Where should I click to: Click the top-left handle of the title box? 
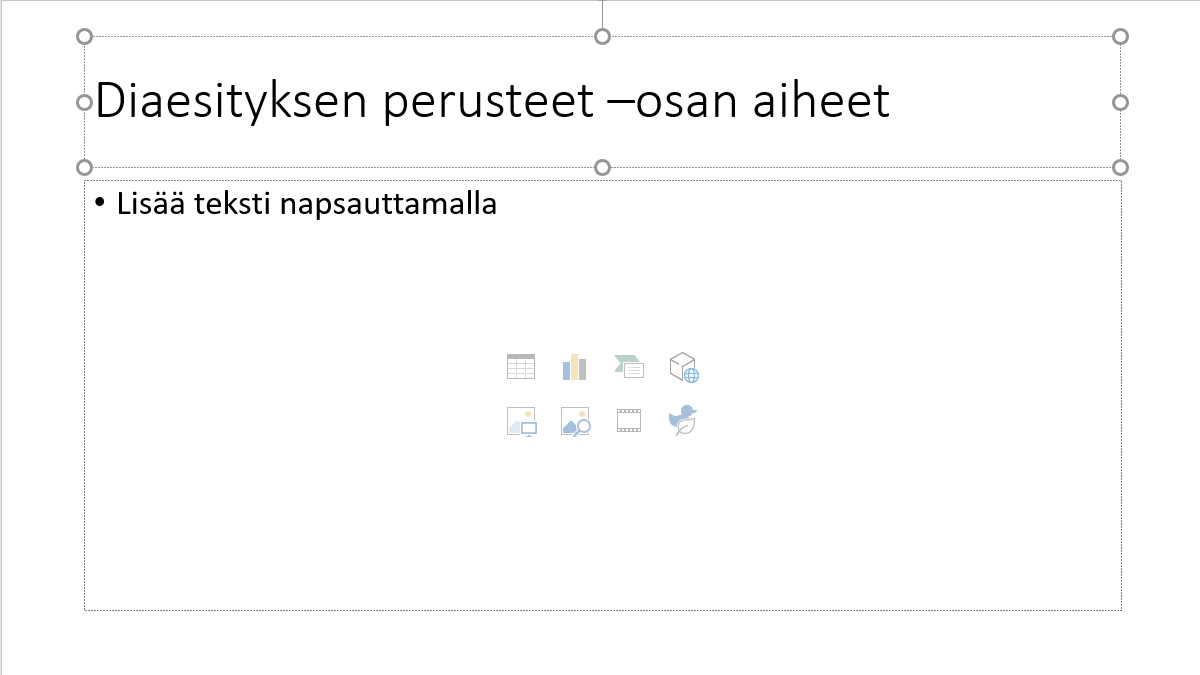84,37
